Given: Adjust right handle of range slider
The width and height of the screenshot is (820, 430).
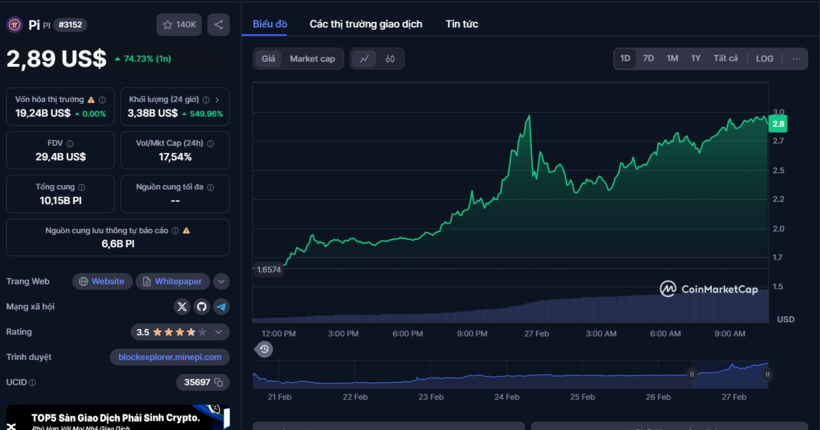Looking at the screenshot, I should click(768, 374).
